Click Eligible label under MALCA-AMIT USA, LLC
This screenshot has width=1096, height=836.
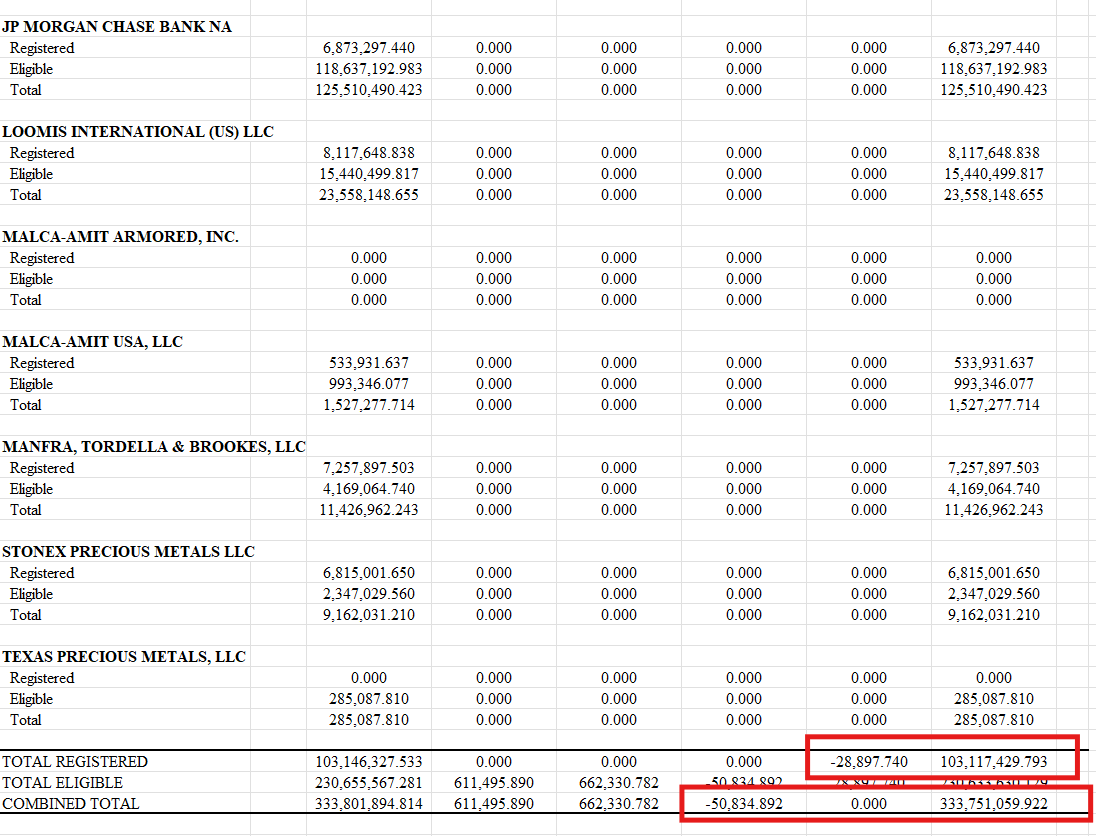(x=31, y=383)
